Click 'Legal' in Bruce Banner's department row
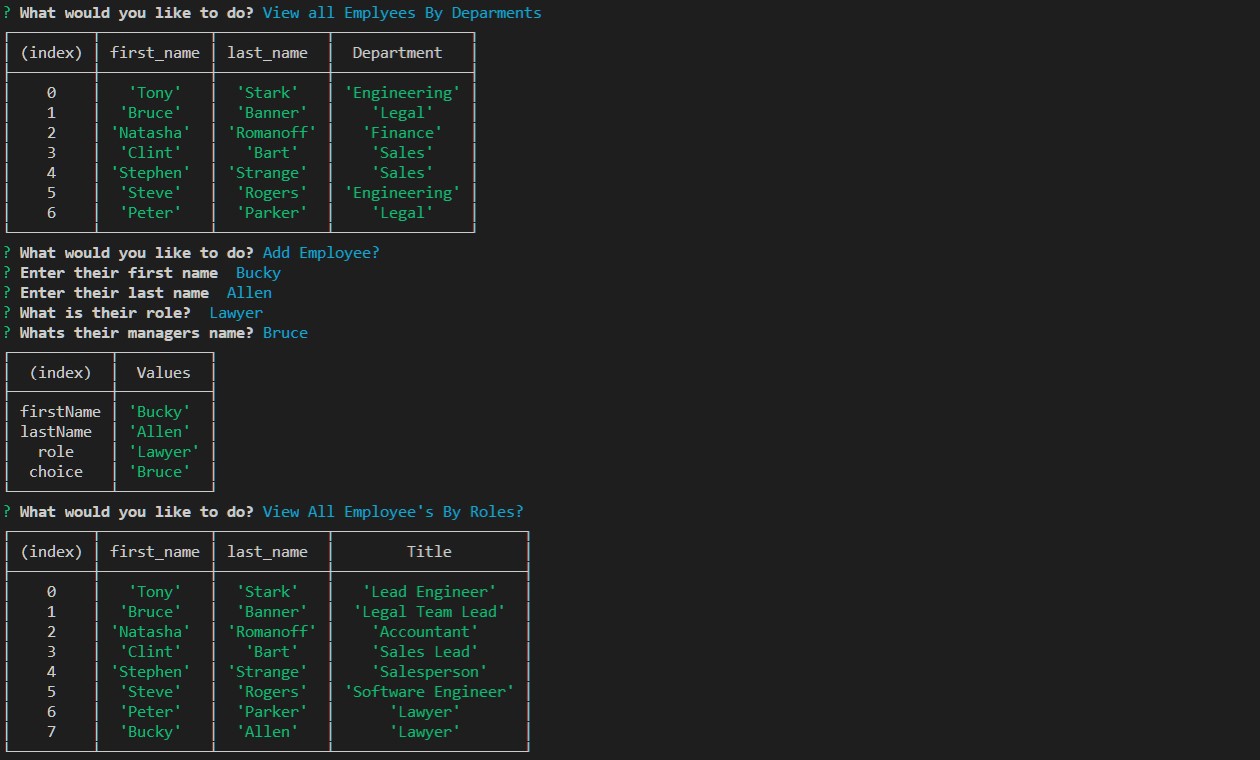This screenshot has width=1260, height=760. click(x=402, y=112)
